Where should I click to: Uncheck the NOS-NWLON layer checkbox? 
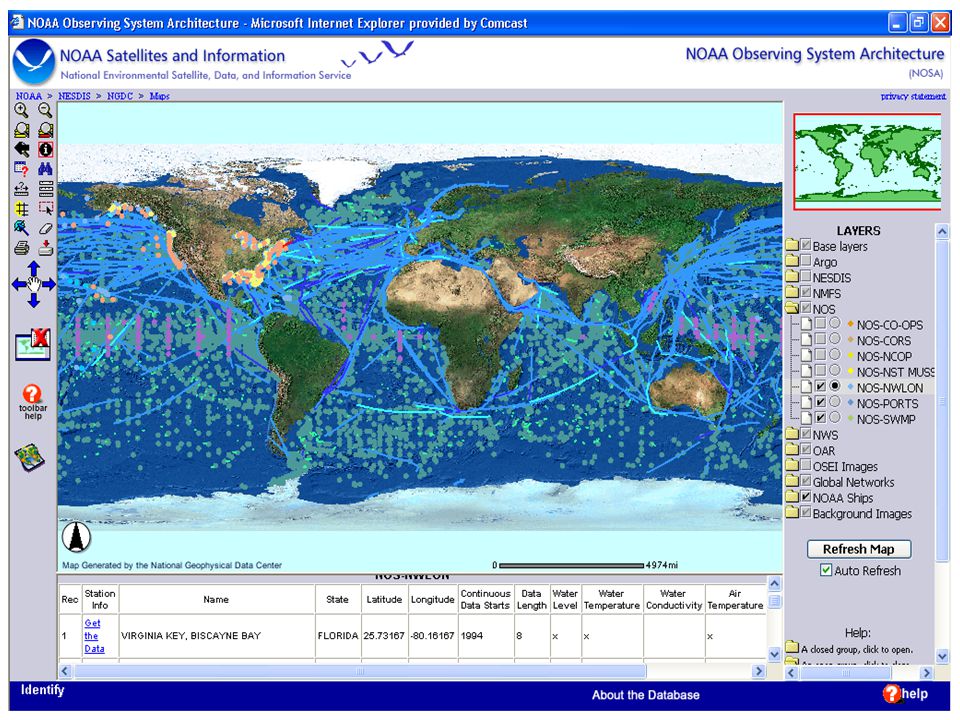click(x=820, y=386)
